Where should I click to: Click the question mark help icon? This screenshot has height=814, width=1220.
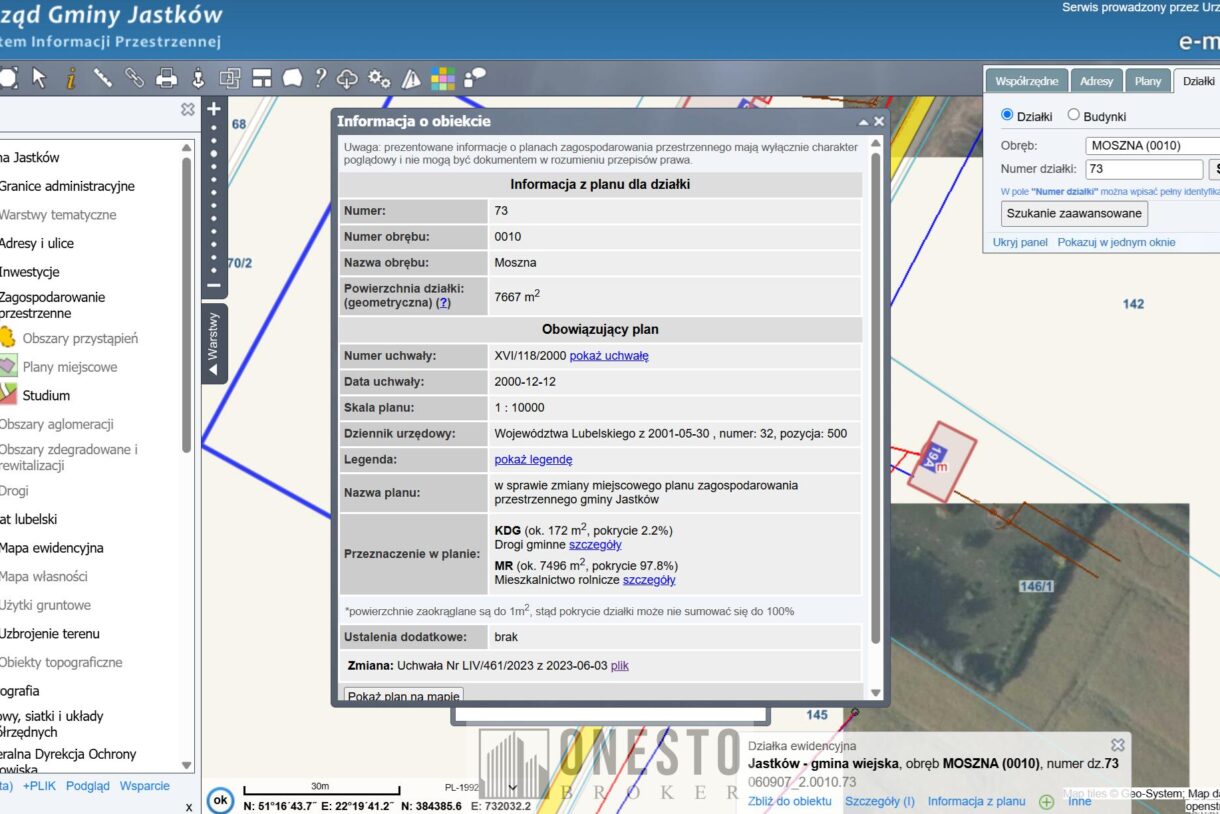click(320, 78)
